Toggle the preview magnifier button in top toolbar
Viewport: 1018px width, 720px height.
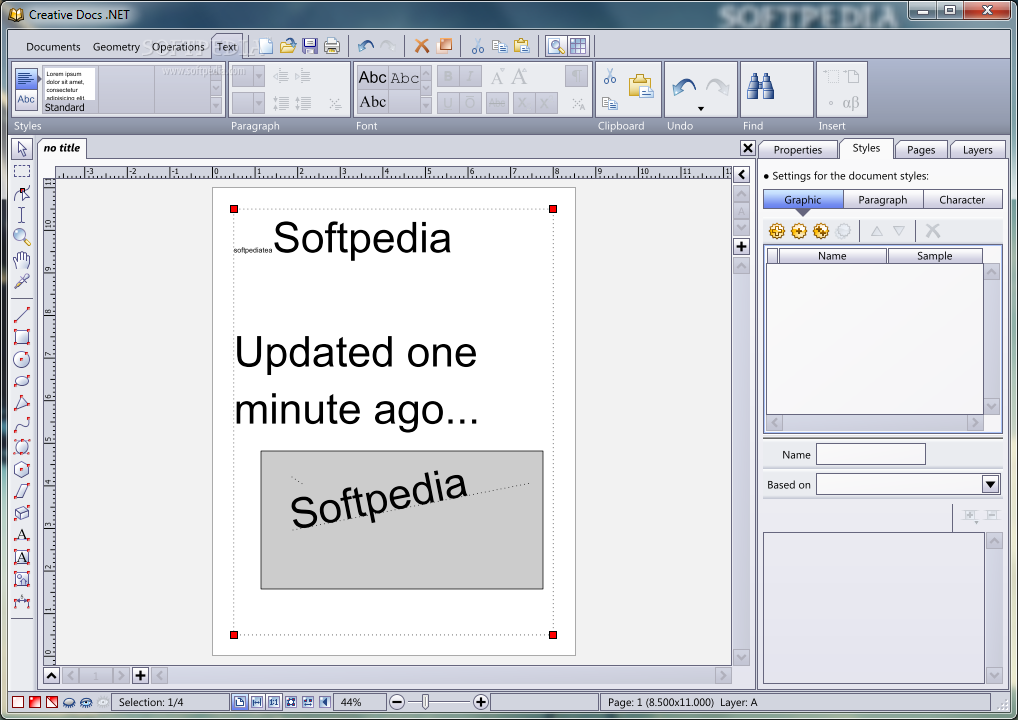(x=556, y=45)
